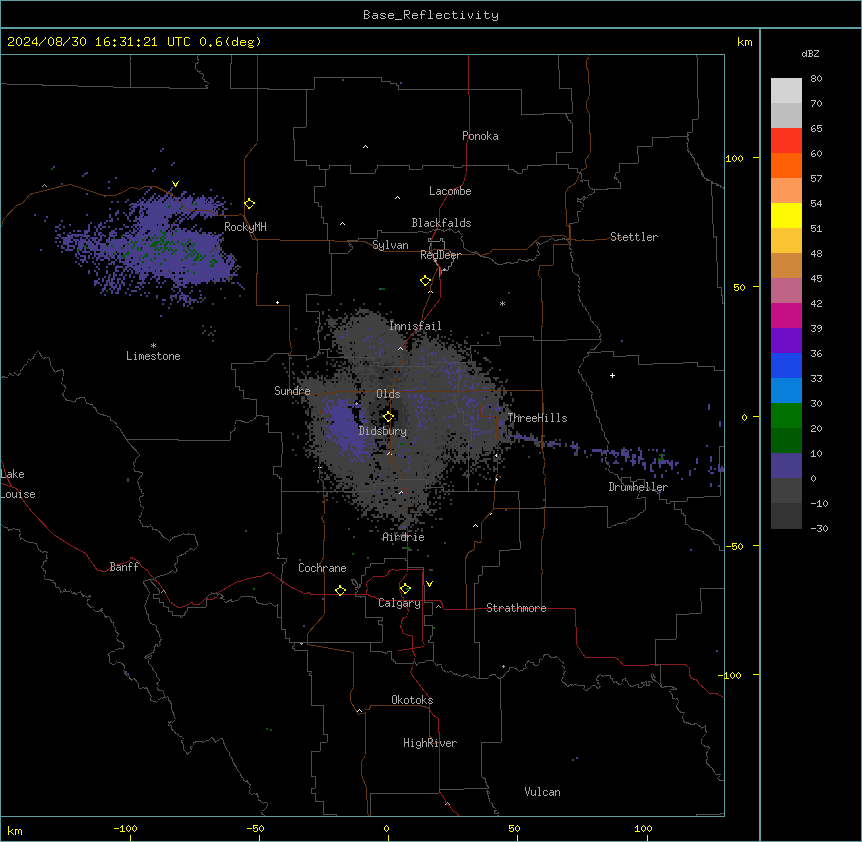This screenshot has width=862, height=842.
Task: Click the Ponoka city label
Action: click(480, 136)
